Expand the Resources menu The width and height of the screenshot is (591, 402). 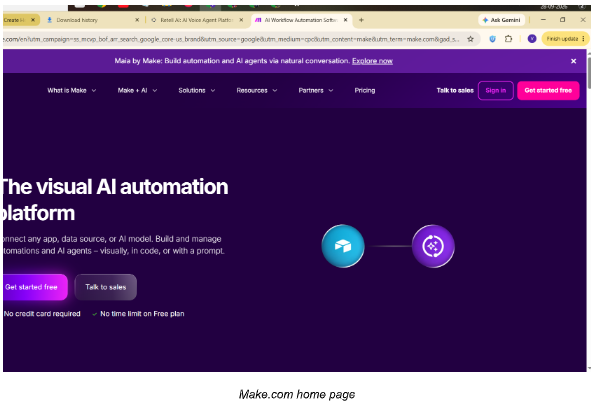pyautogui.click(x=257, y=90)
